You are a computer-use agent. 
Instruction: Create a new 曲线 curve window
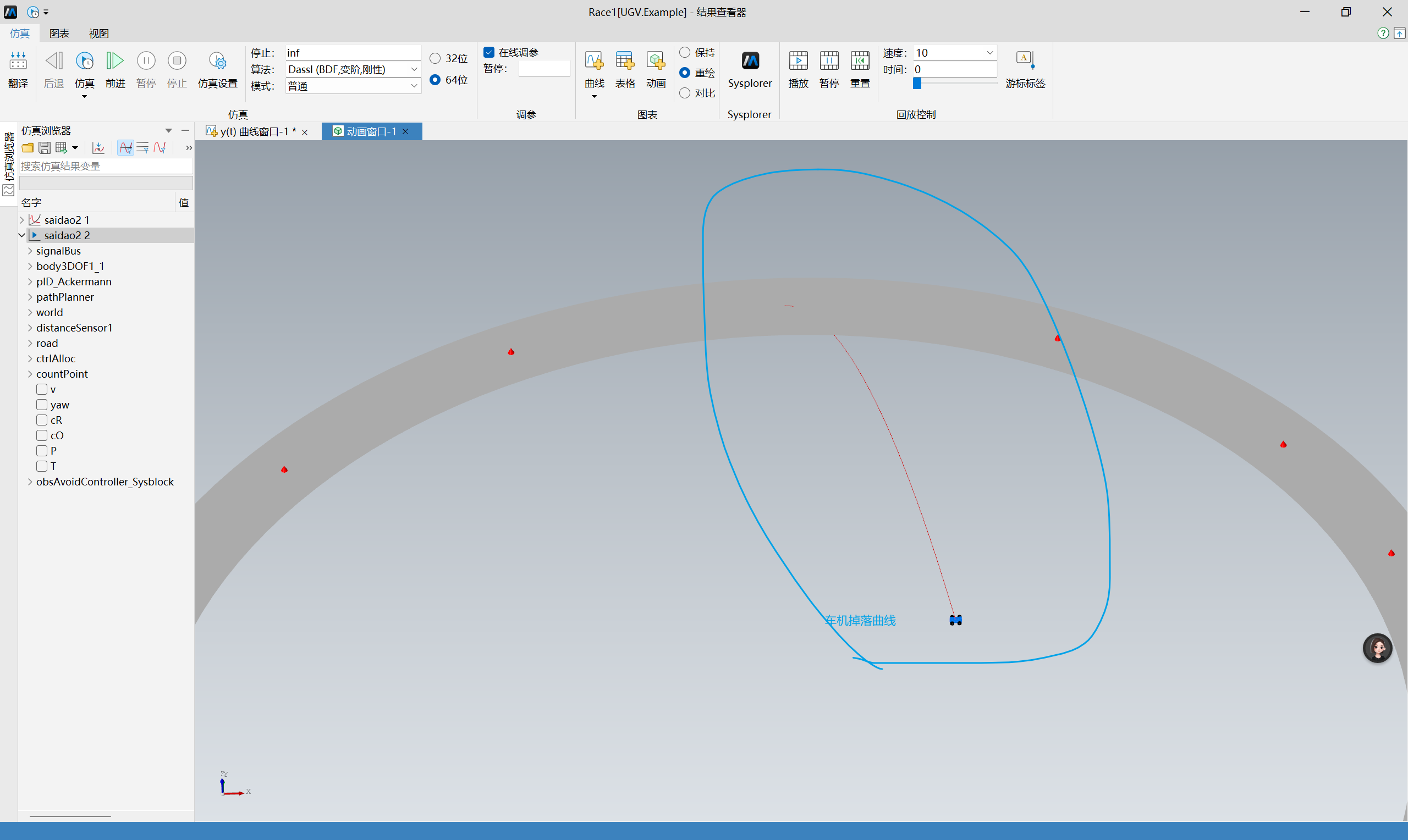tap(595, 61)
